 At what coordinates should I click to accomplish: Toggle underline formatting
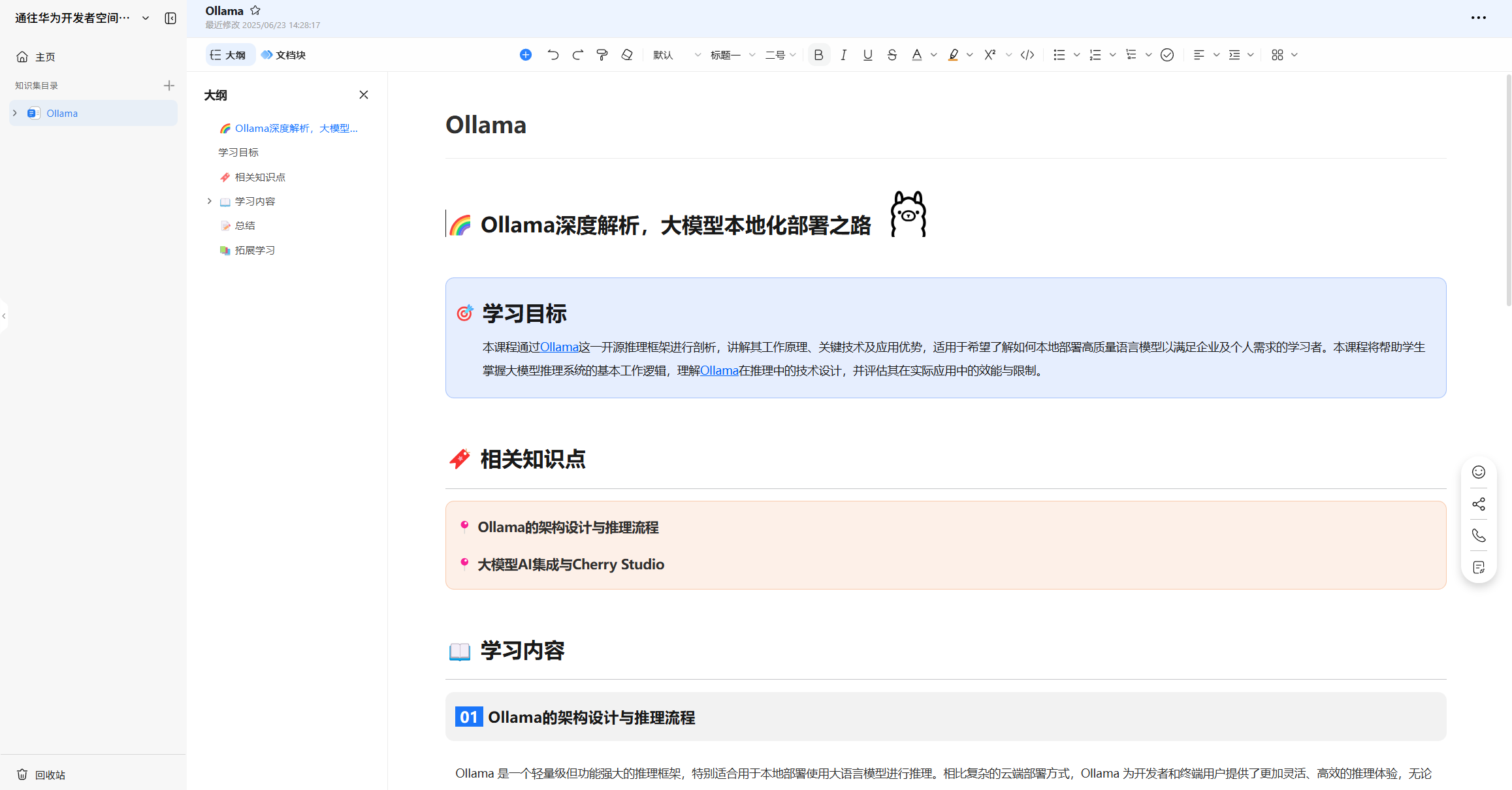[867, 55]
